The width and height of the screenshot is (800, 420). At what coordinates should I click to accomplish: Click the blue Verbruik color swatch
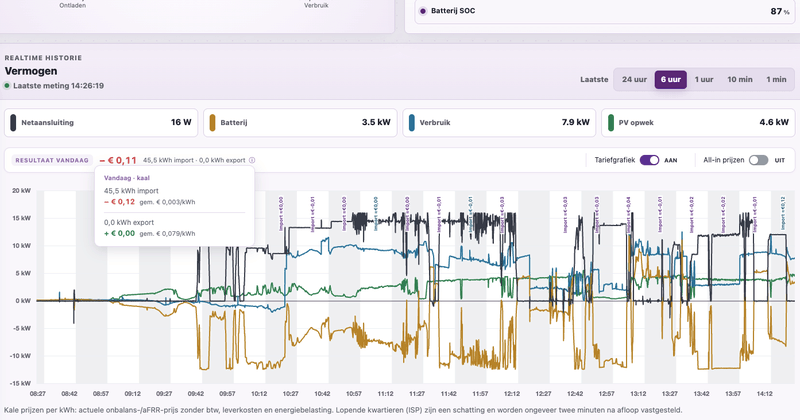point(411,122)
